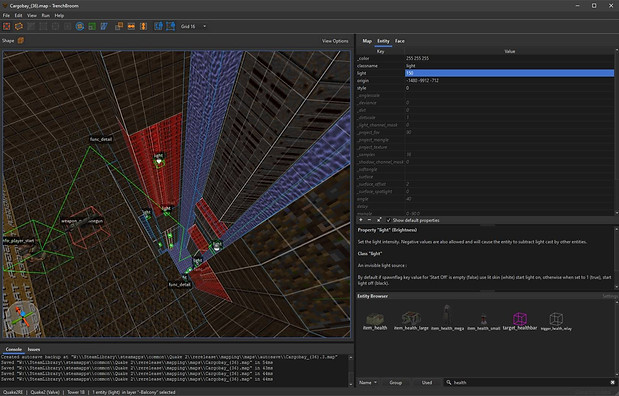619x396 pixels.
Task: Switch to the Face tab
Action: tap(400, 41)
